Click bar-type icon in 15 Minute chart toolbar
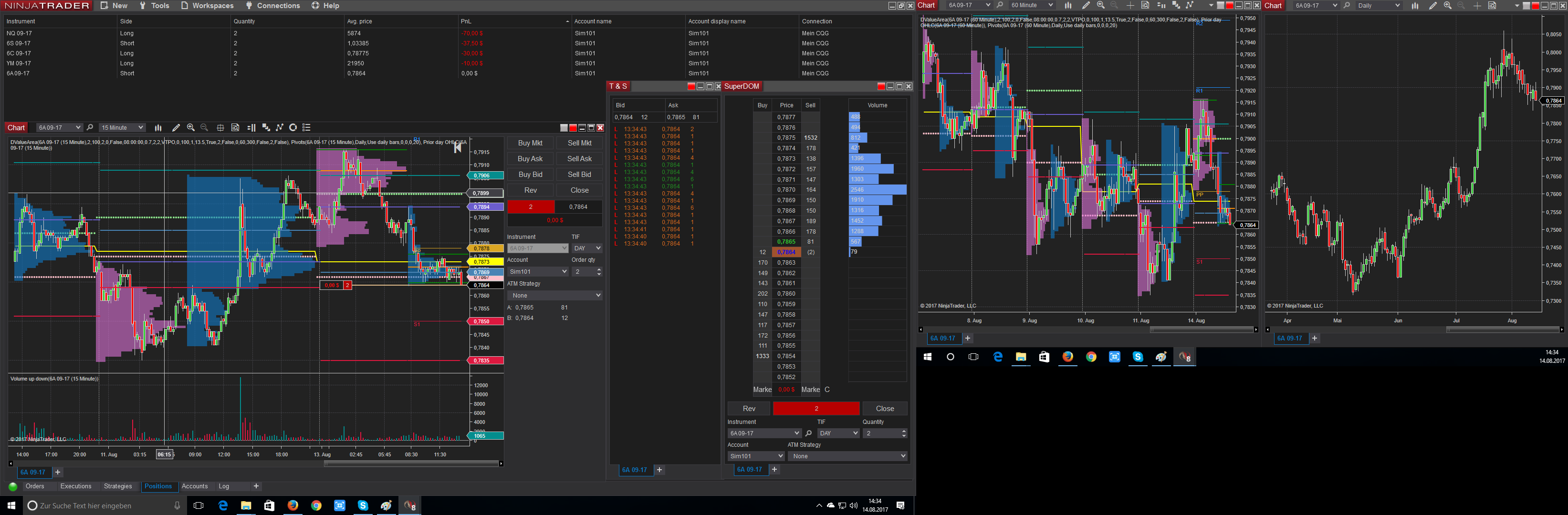Image resolution: width=1568 pixels, height=515 pixels. (x=158, y=128)
